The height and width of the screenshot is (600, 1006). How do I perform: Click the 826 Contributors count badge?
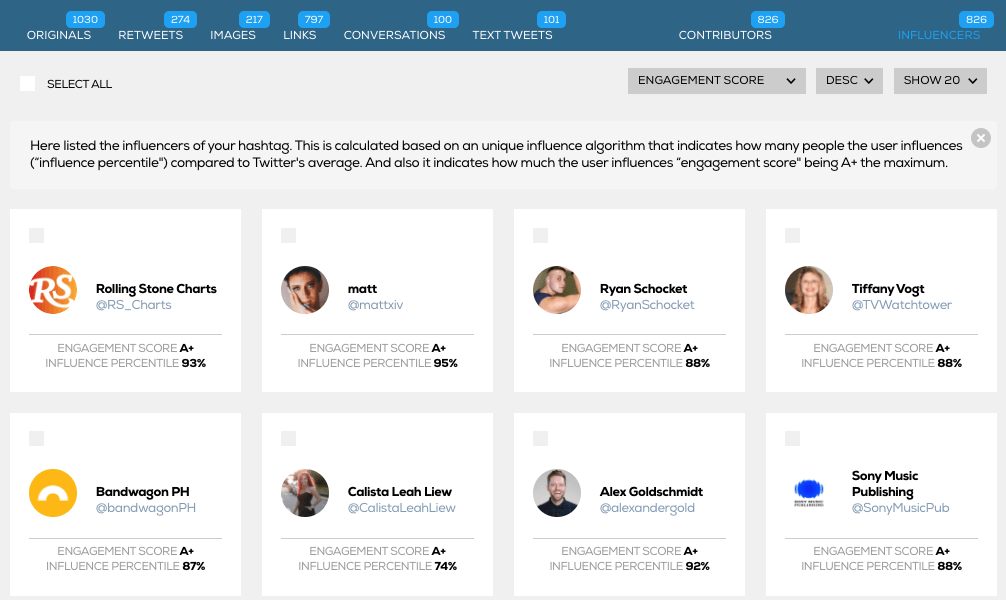click(768, 19)
